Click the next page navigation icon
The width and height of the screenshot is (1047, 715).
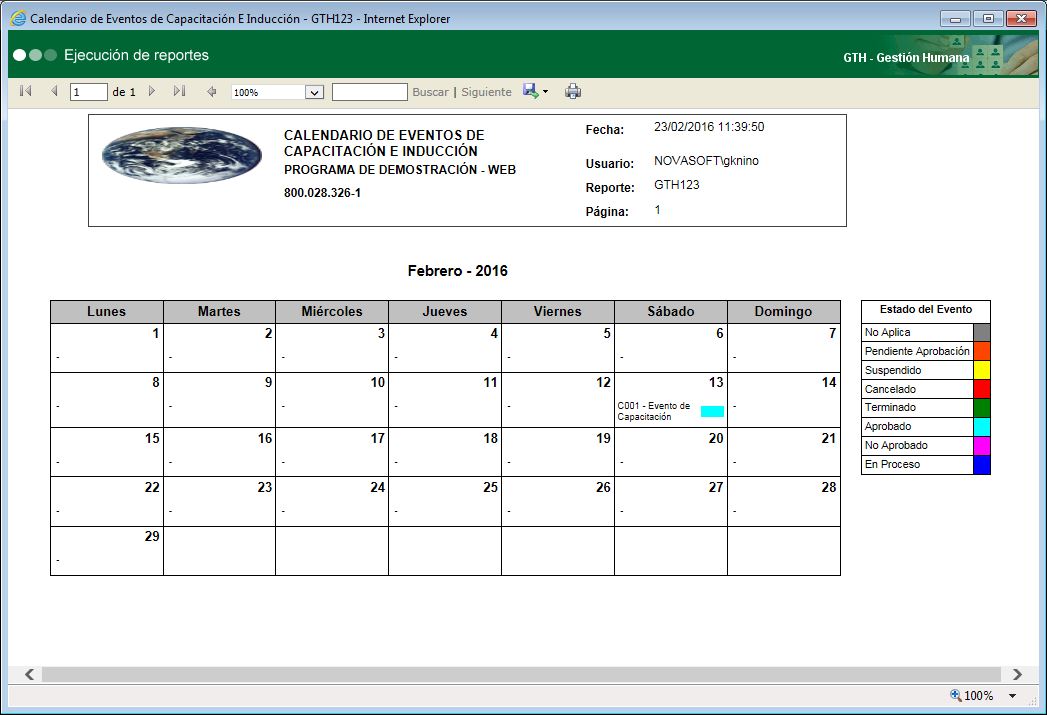[x=151, y=91]
